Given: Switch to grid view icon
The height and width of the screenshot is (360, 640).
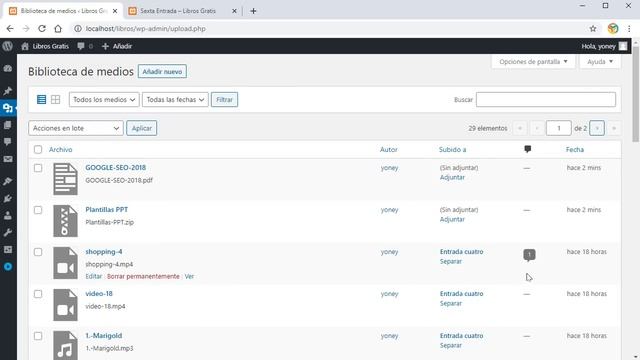Looking at the screenshot, I should tap(56, 99).
